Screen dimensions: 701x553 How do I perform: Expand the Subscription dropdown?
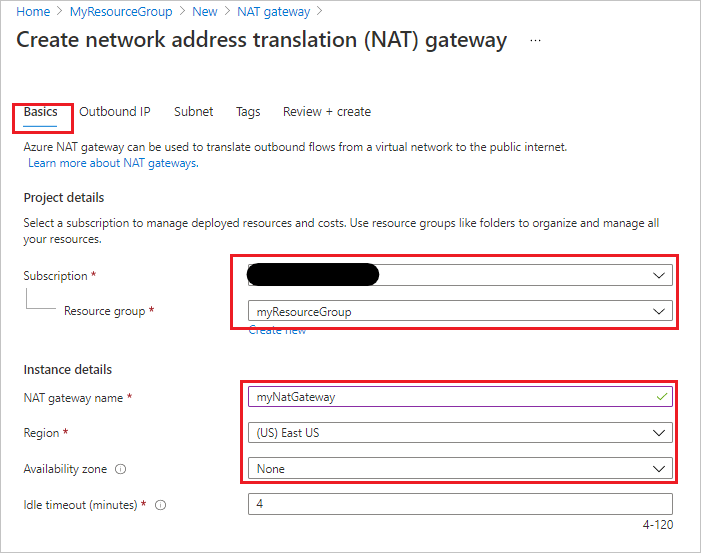(x=658, y=275)
